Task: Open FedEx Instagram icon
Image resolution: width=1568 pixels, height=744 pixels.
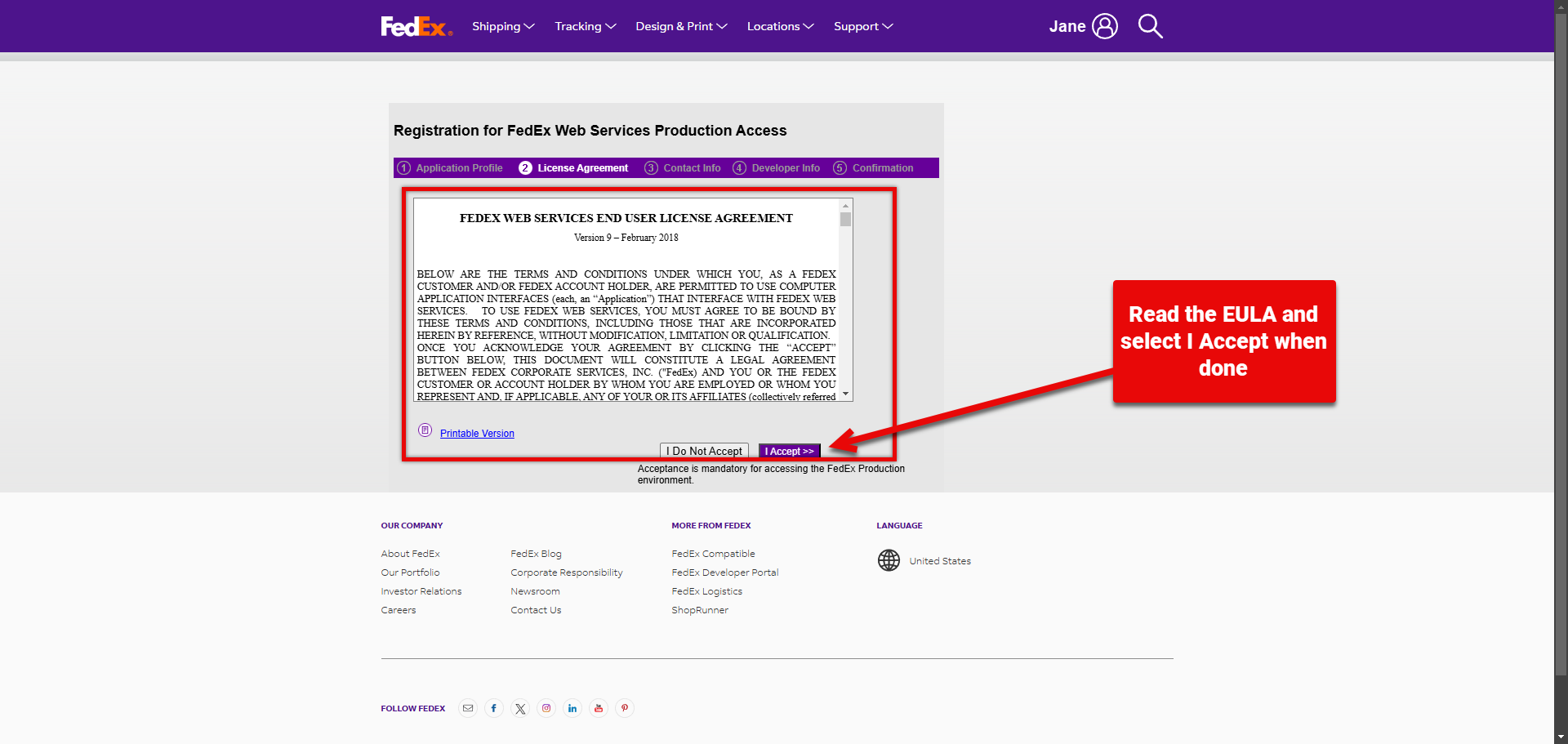Action: click(546, 708)
